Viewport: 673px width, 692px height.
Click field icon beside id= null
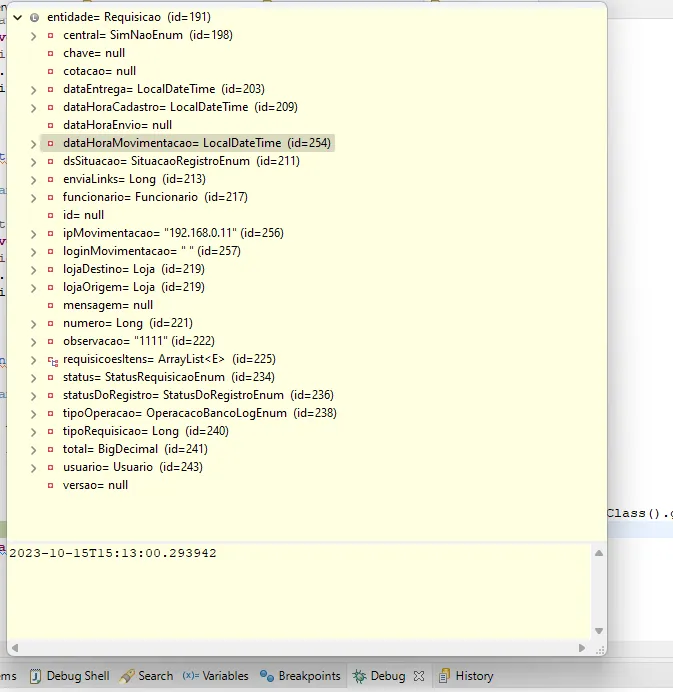point(50,215)
